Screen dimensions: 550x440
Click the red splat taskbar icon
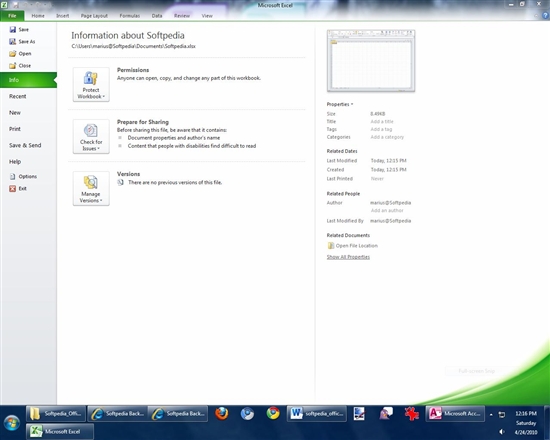click(x=411, y=413)
